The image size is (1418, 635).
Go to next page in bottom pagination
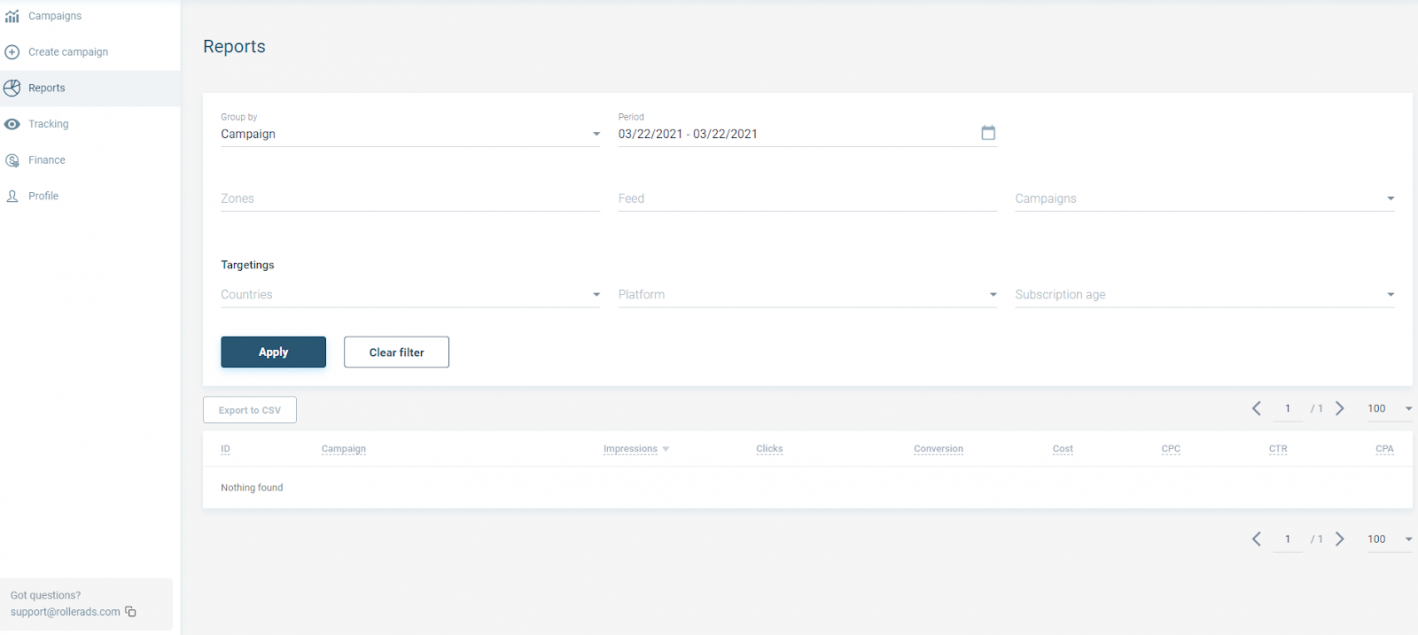click(x=1340, y=539)
